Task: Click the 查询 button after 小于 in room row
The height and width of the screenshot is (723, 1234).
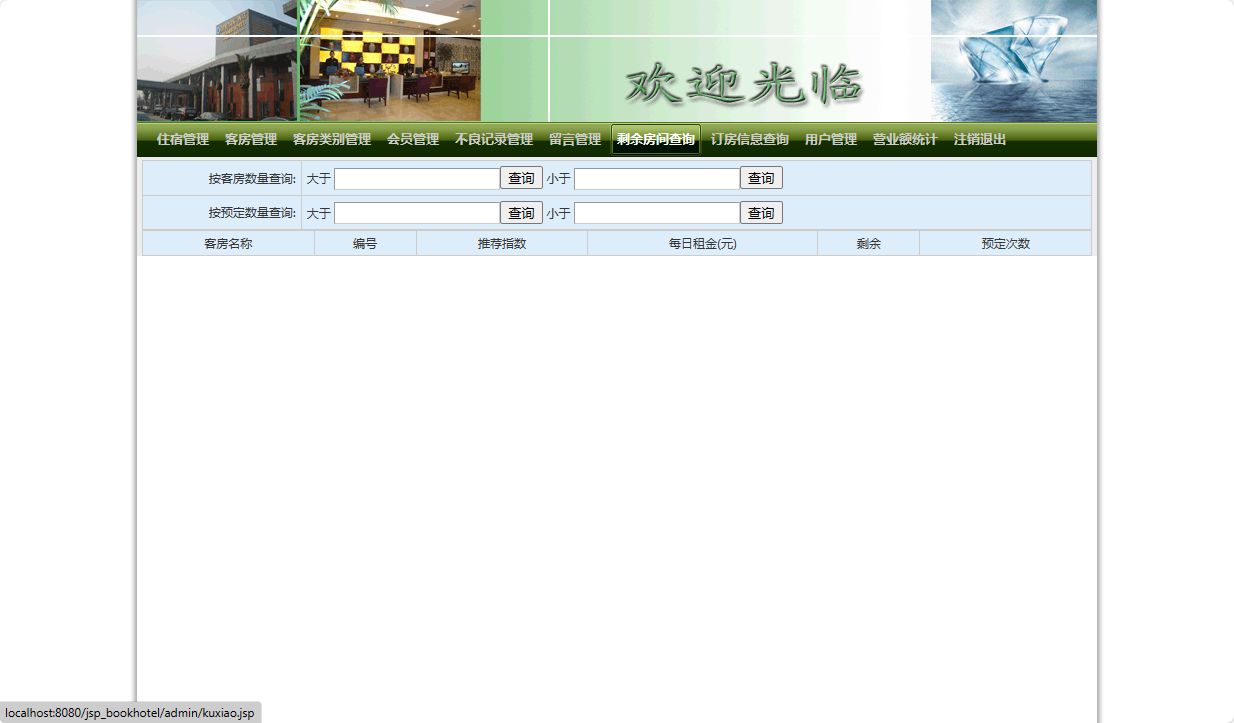Action: pyautogui.click(x=761, y=177)
